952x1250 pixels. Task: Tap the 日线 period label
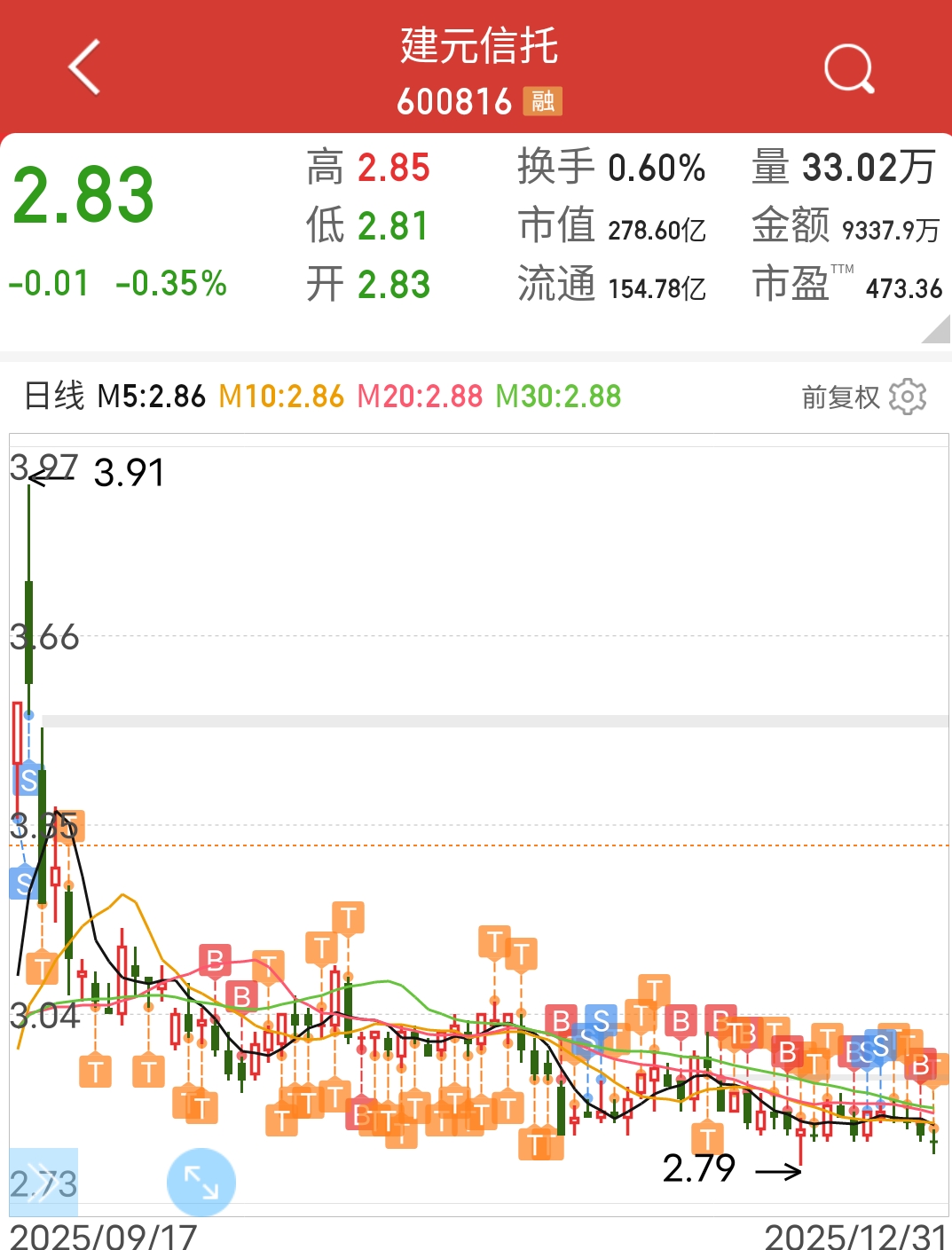point(54,396)
